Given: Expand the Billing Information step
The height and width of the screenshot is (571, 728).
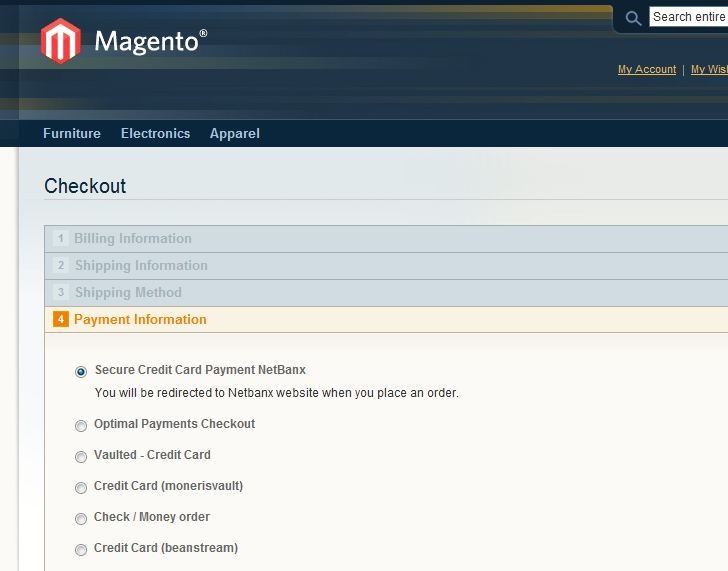Looking at the screenshot, I should coord(386,239).
